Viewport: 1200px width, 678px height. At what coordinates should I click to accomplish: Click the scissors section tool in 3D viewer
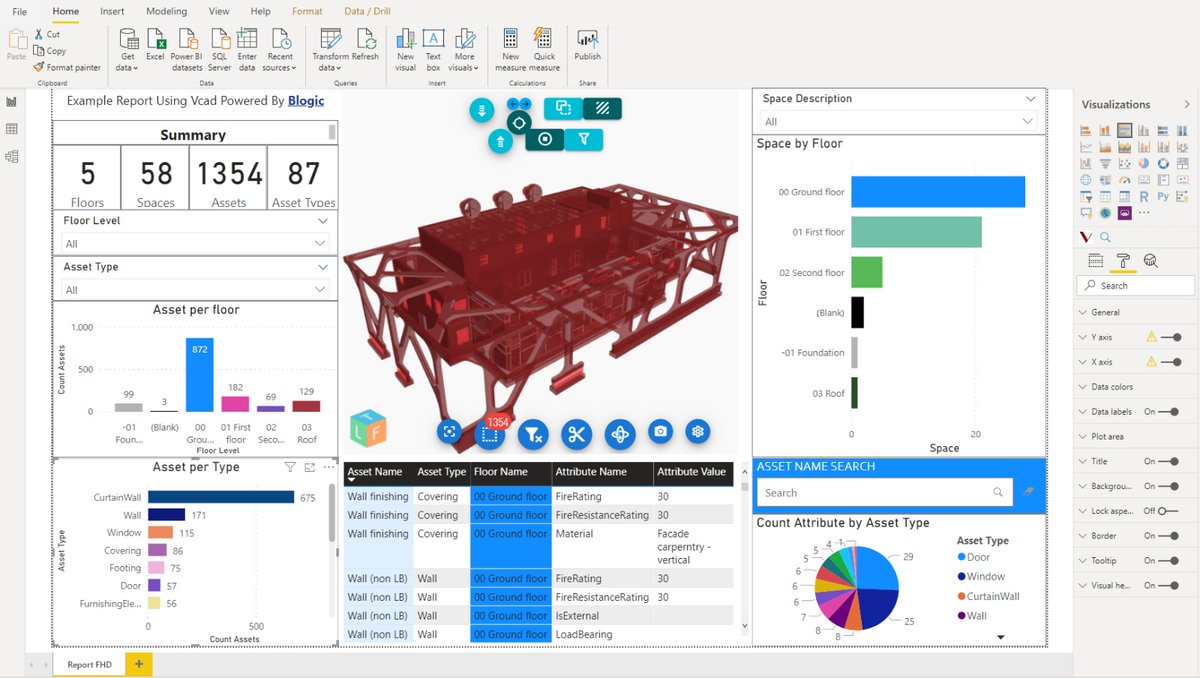[x=576, y=434]
